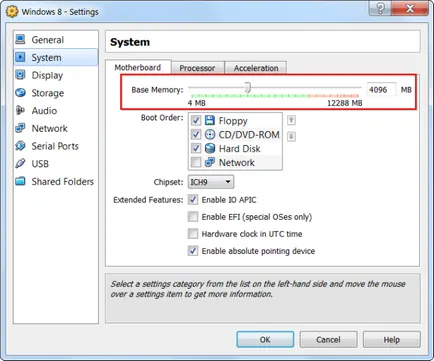Click the Cancel button
This screenshot has height=361, width=434.
[x=328, y=339]
